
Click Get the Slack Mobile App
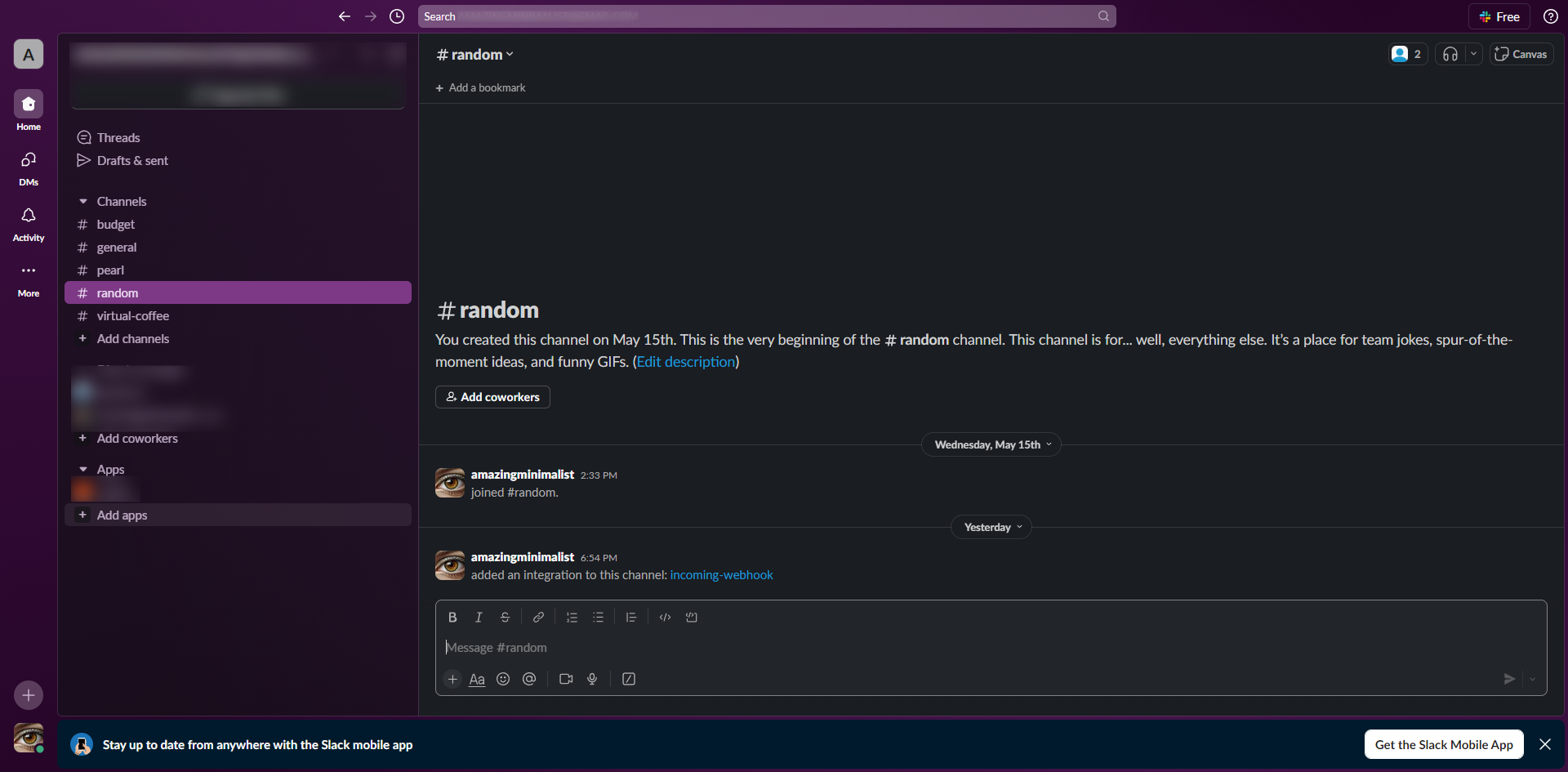(1444, 744)
